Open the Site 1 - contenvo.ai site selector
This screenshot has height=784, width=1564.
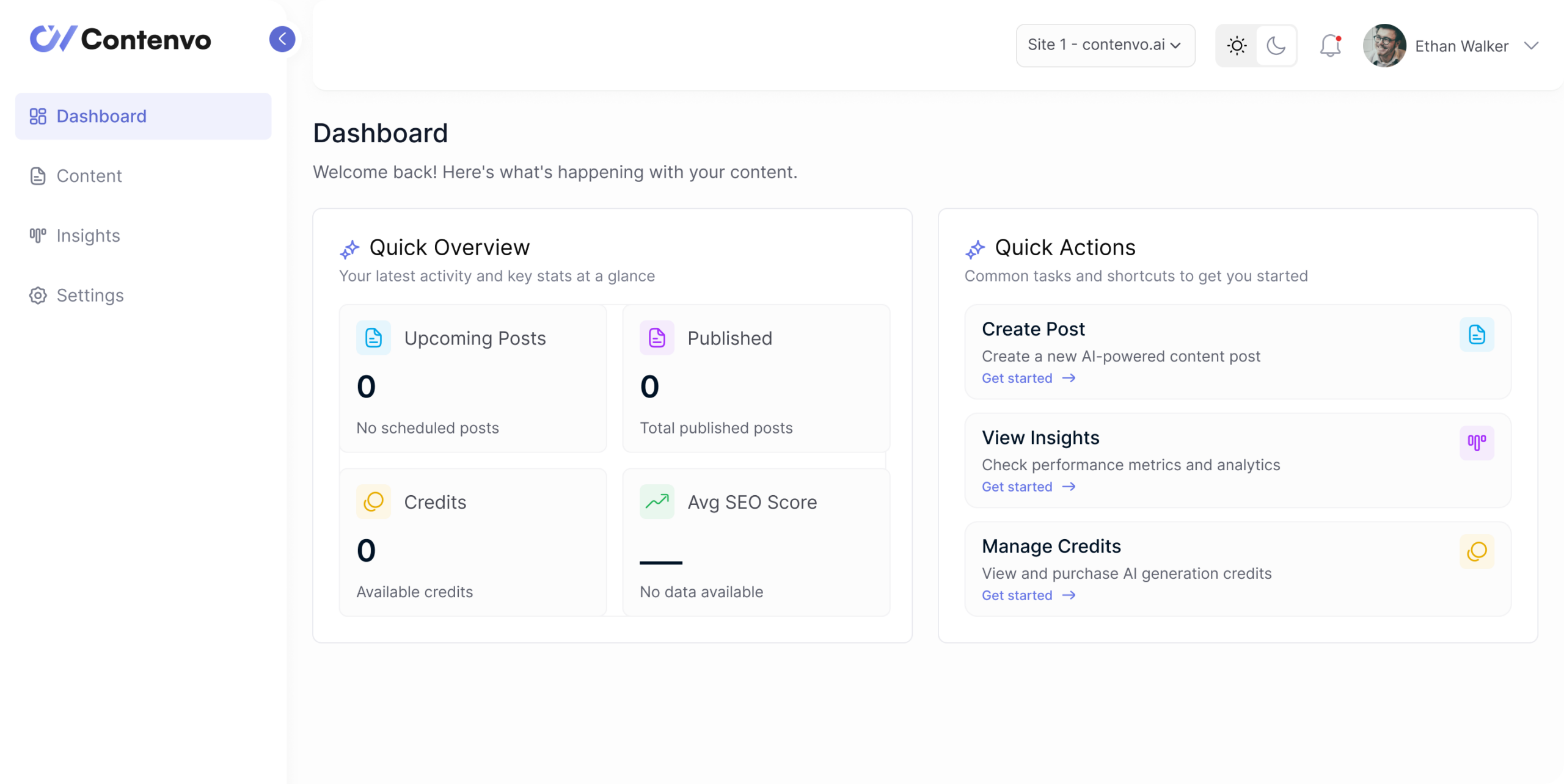pyautogui.click(x=1105, y=45)
